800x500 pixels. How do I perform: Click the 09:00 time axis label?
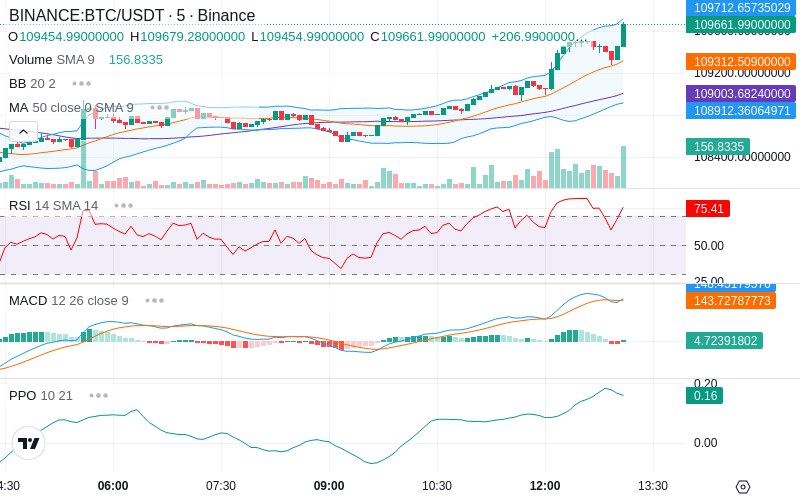pos(329,486)
